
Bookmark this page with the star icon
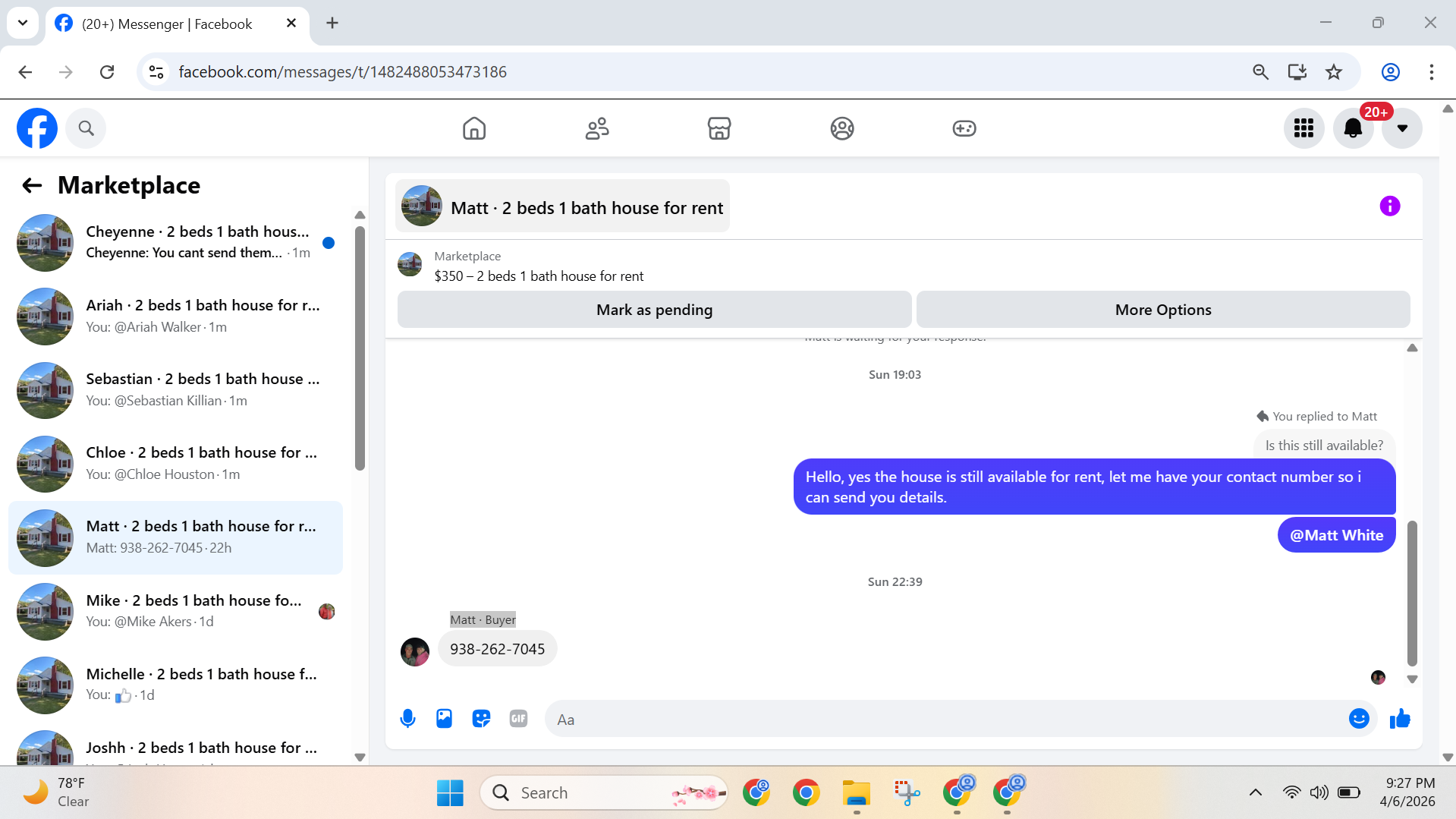(x=1334, y=72)
